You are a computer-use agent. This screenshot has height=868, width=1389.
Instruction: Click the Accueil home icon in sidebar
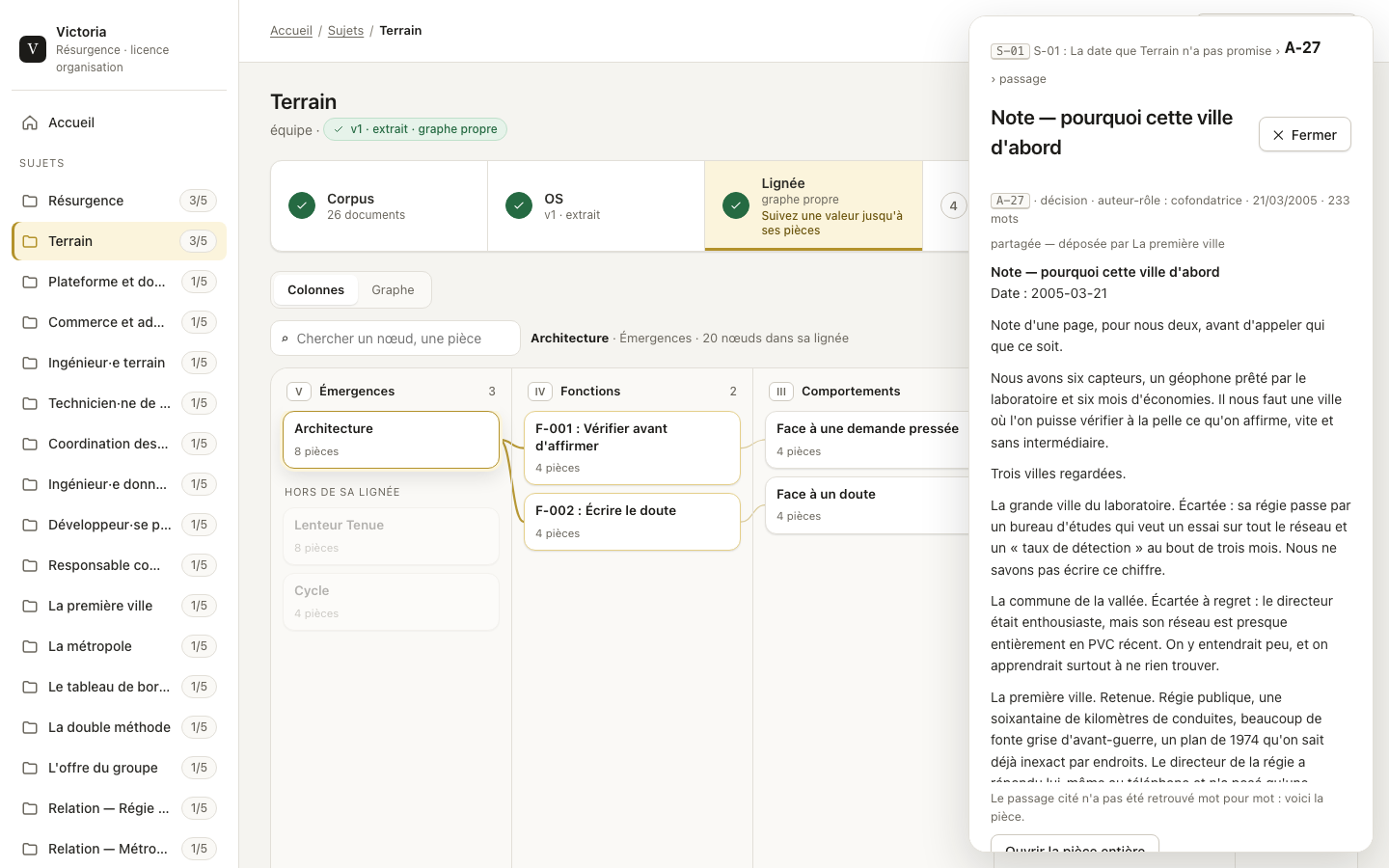[x=30, y=122]
